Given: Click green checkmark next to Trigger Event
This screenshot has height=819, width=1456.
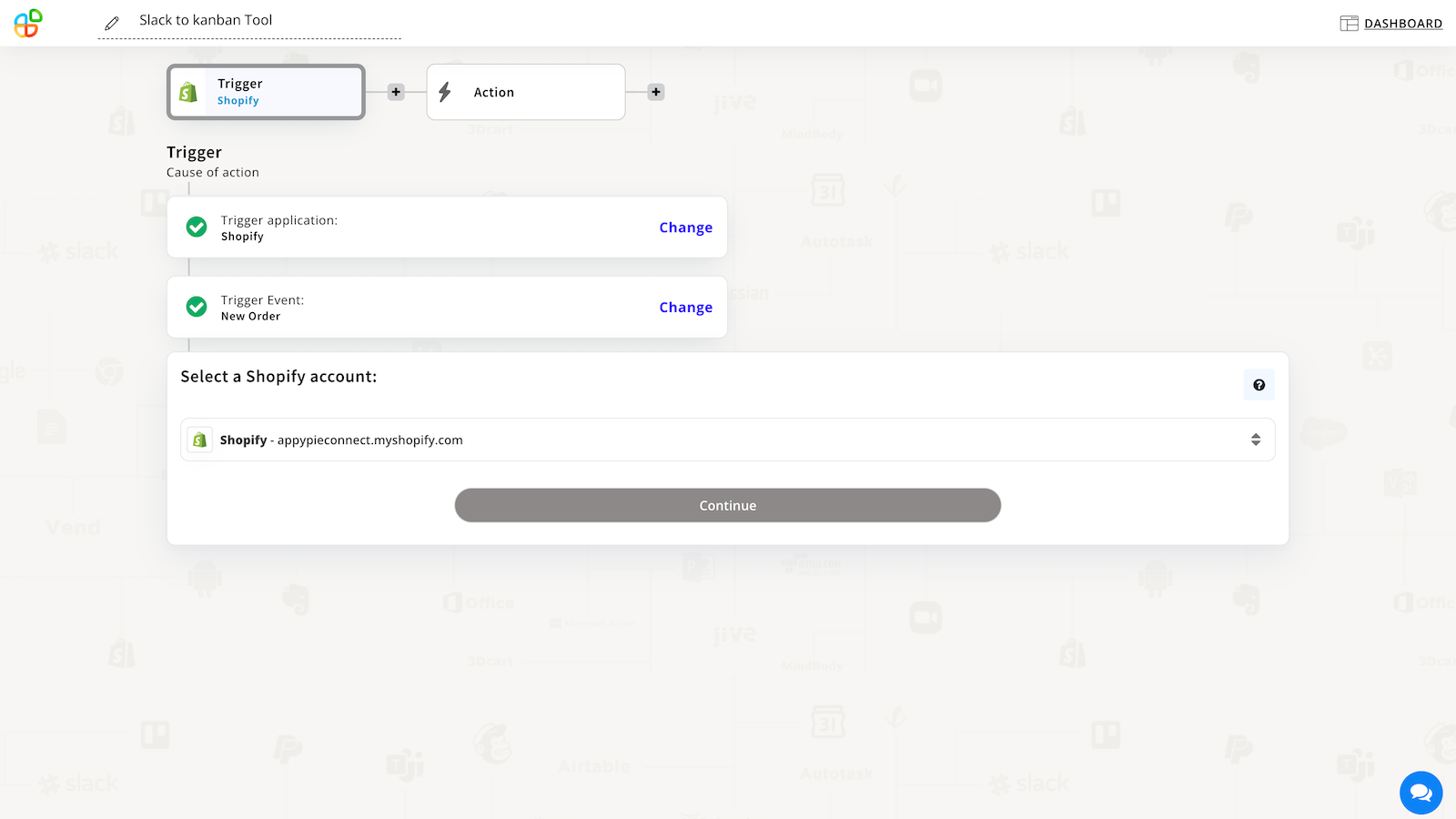Looking at the screenshot, I should pyautogui.click(x=197, y=308).
